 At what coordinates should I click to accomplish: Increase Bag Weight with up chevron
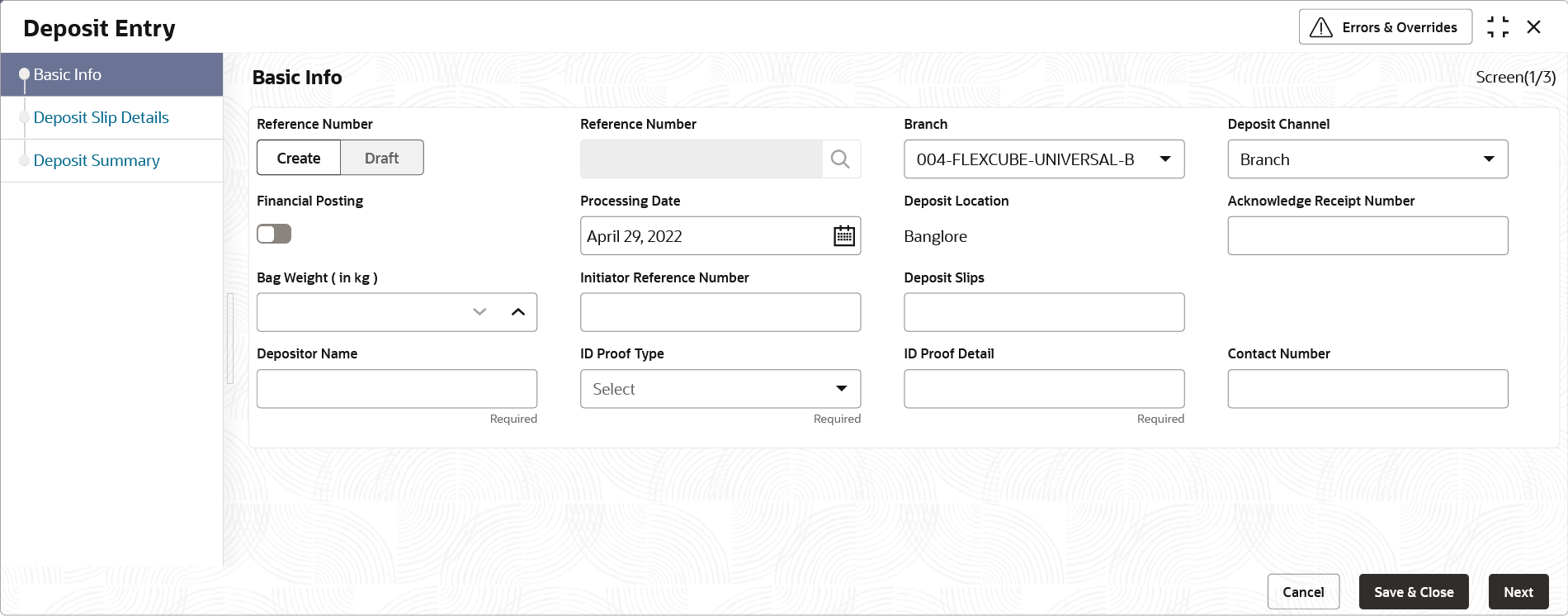click(518, 312)
